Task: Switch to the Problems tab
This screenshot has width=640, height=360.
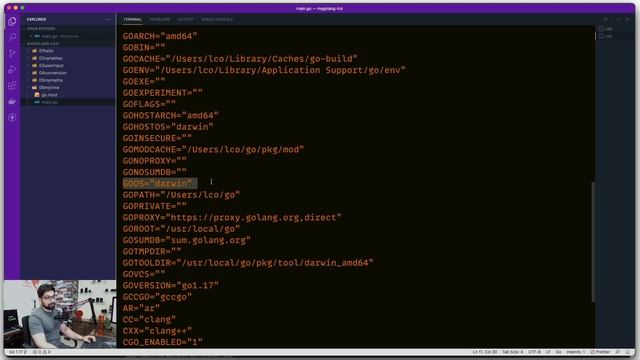Action: tap(160, 19)
